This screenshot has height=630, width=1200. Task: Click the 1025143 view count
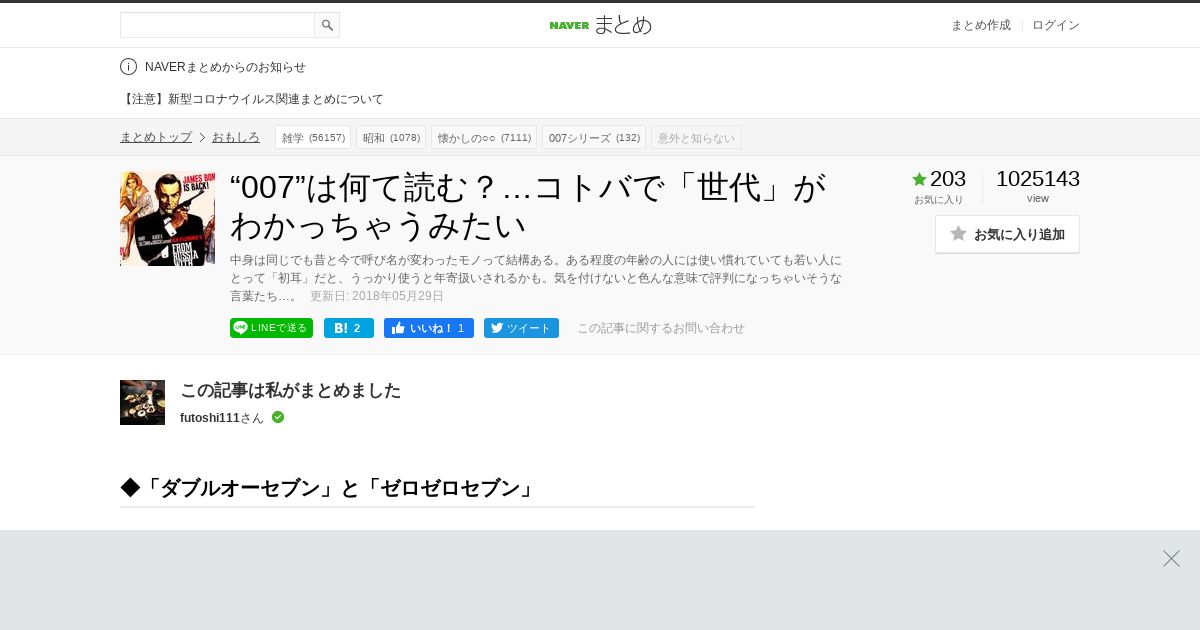pyautogui.click(x=1038, y=179)
